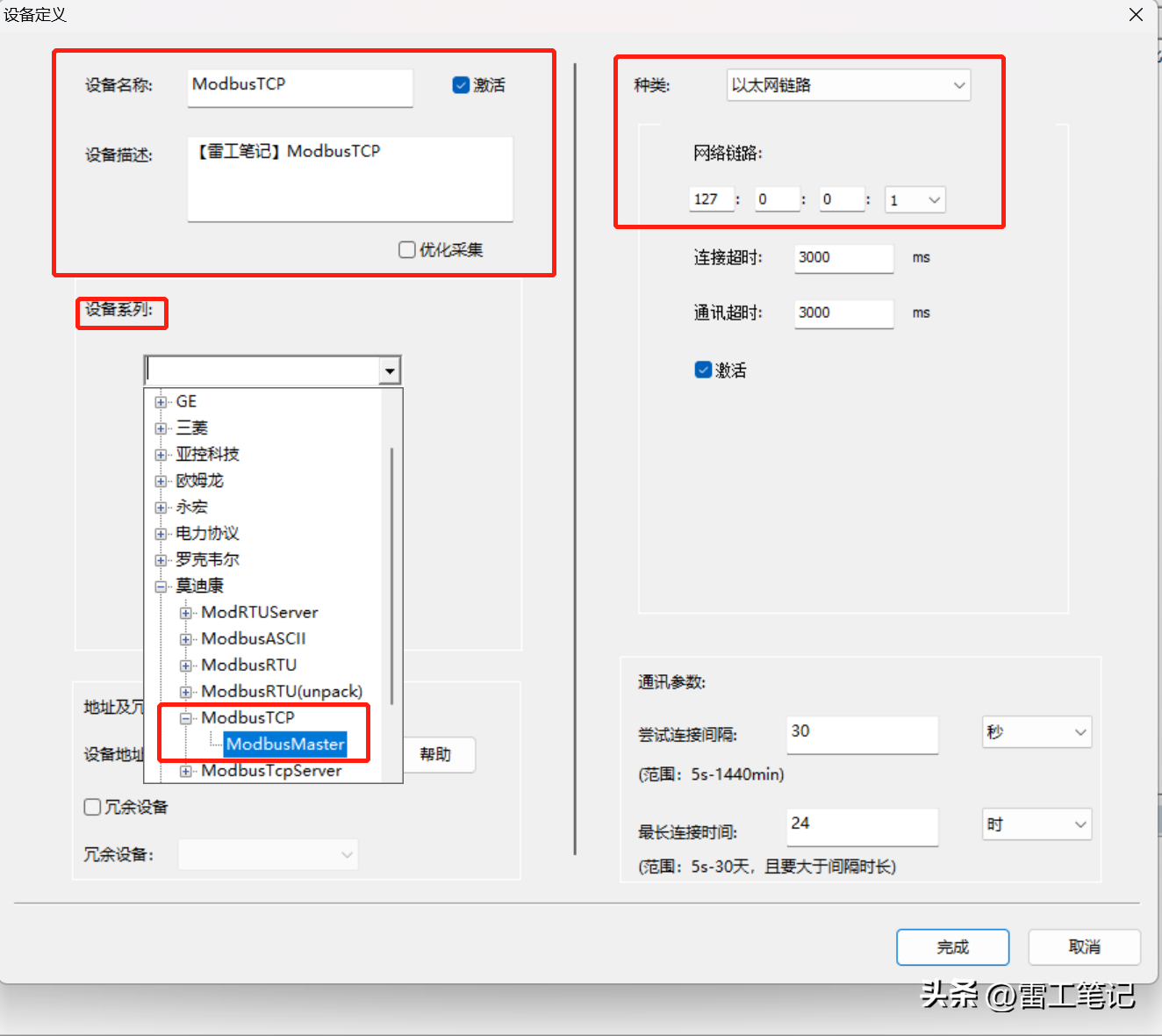
Task: Click the device series list scrollbar
Action: 391,575
